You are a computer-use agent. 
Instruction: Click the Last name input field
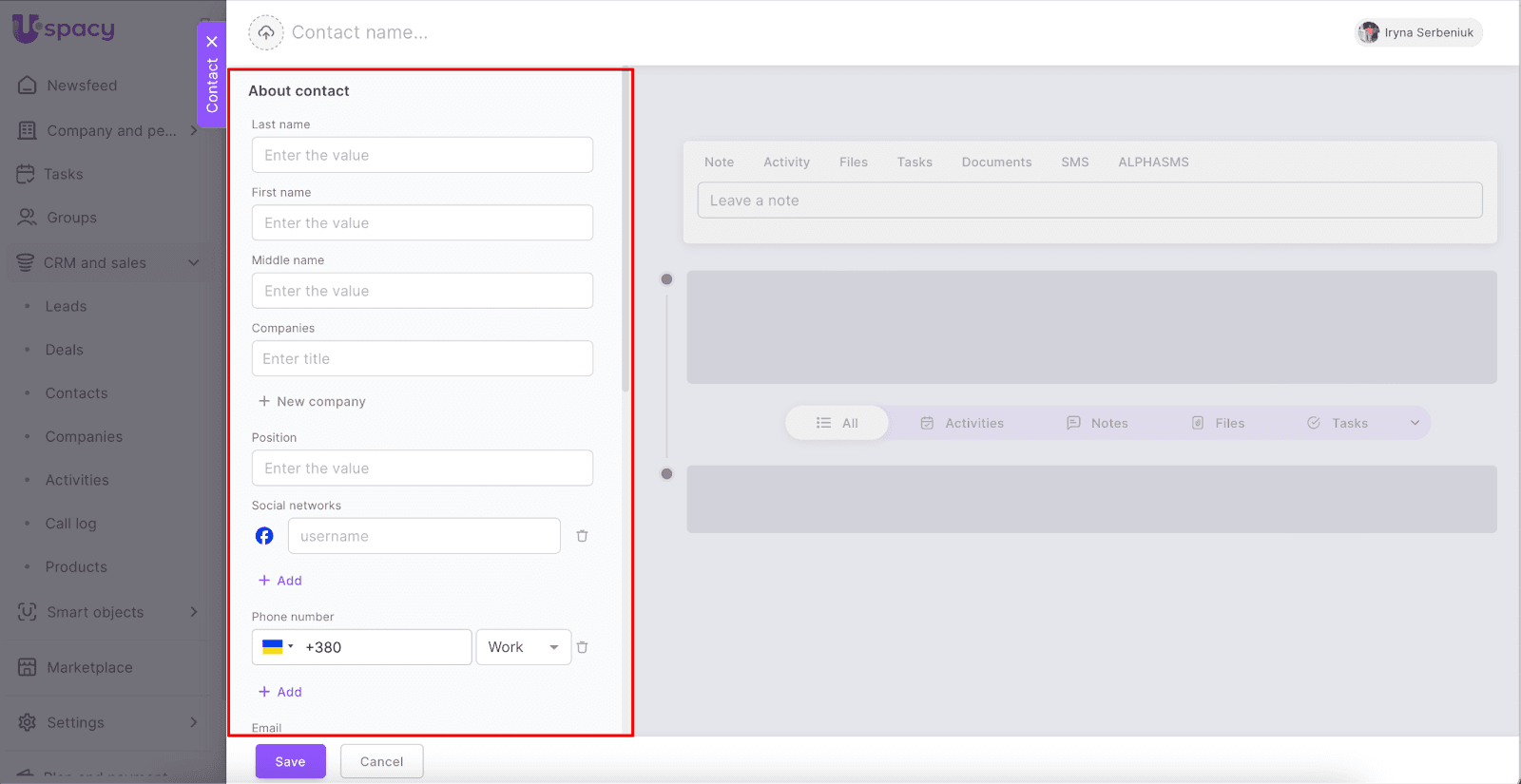click(x=422, y=155)
